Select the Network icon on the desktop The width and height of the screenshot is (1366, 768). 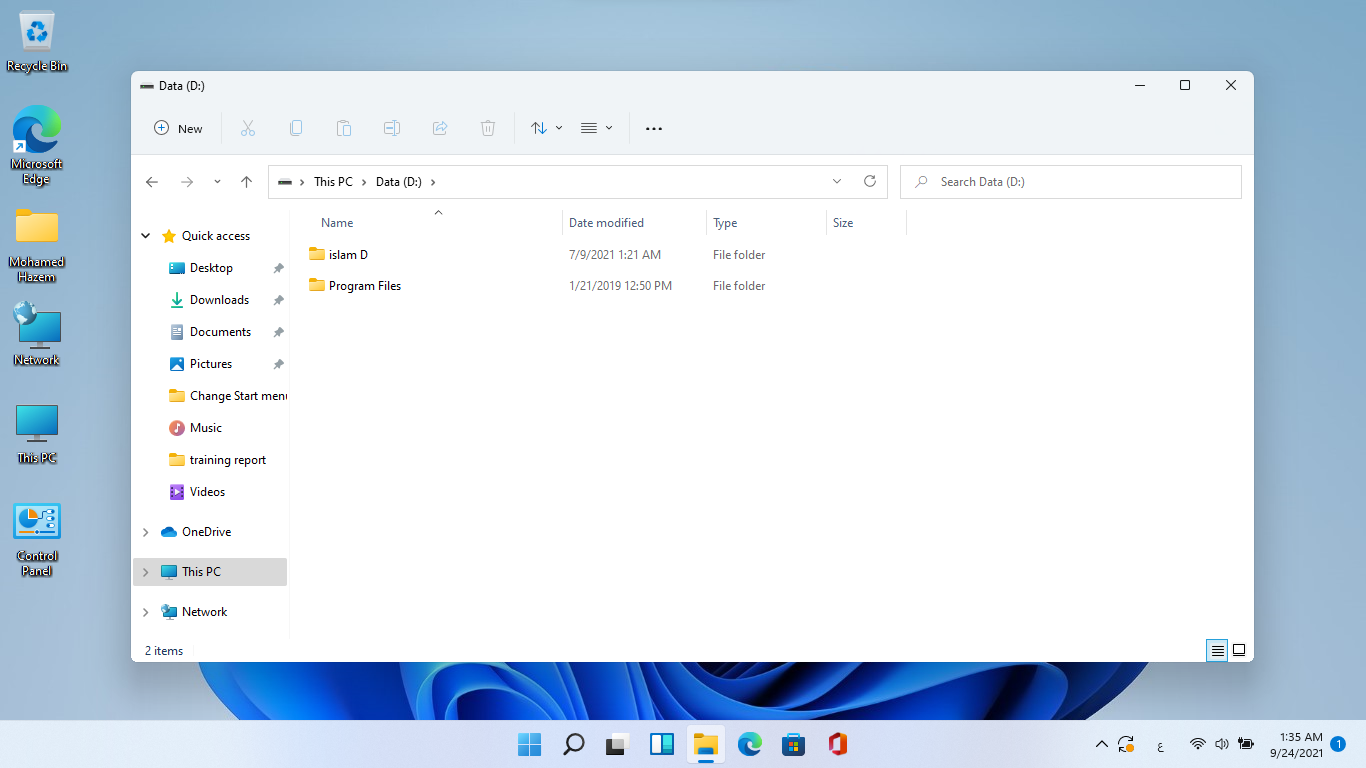[37, 334]
